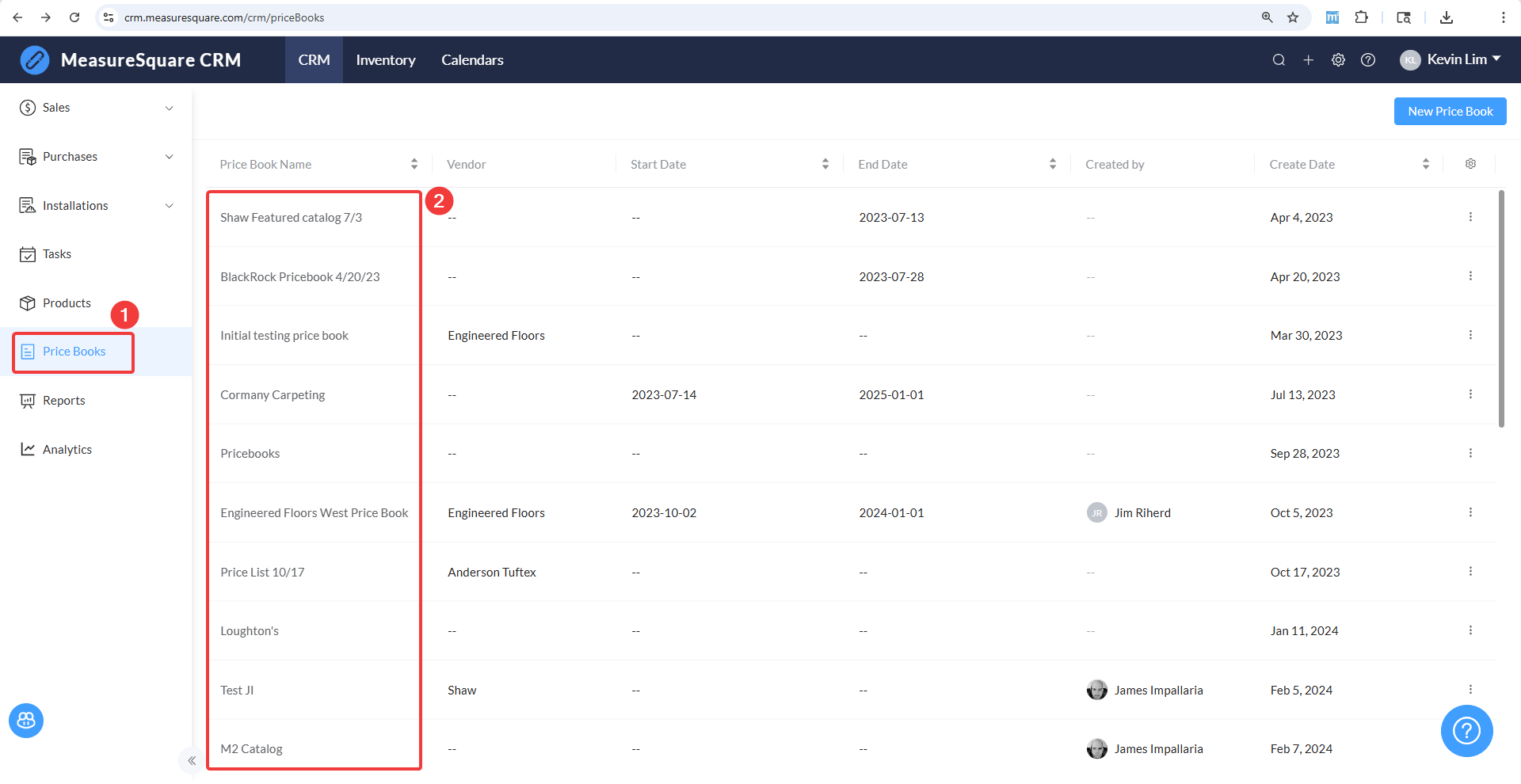1521x784 pixels.
Task: Click start date 2023-10-02 cell
Action: pyautogui.click(x=664, y=513)
